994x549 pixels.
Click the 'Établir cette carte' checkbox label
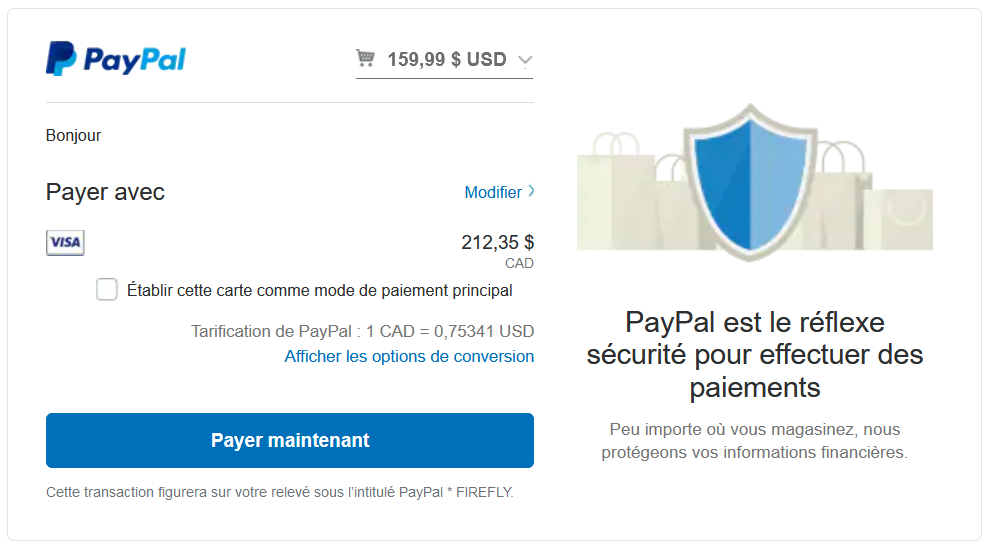pos(319,291)
